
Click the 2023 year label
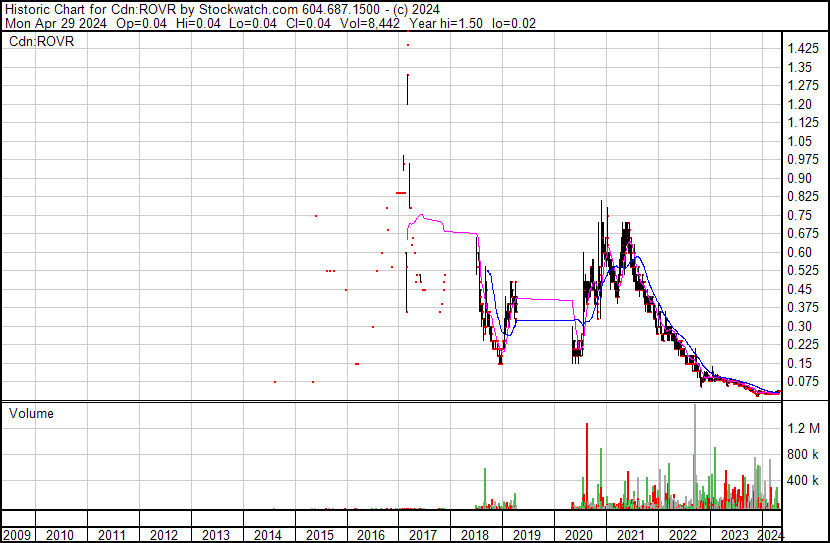click(x=735, y=535)
